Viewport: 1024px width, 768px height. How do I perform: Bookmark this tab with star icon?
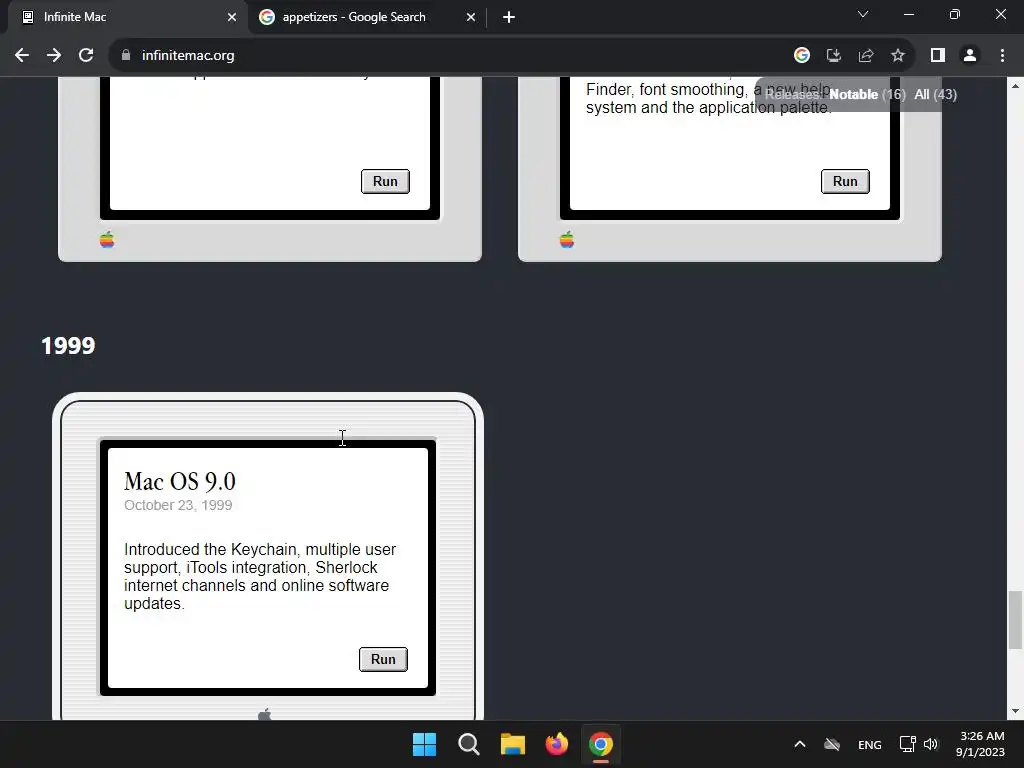[898, 56]
